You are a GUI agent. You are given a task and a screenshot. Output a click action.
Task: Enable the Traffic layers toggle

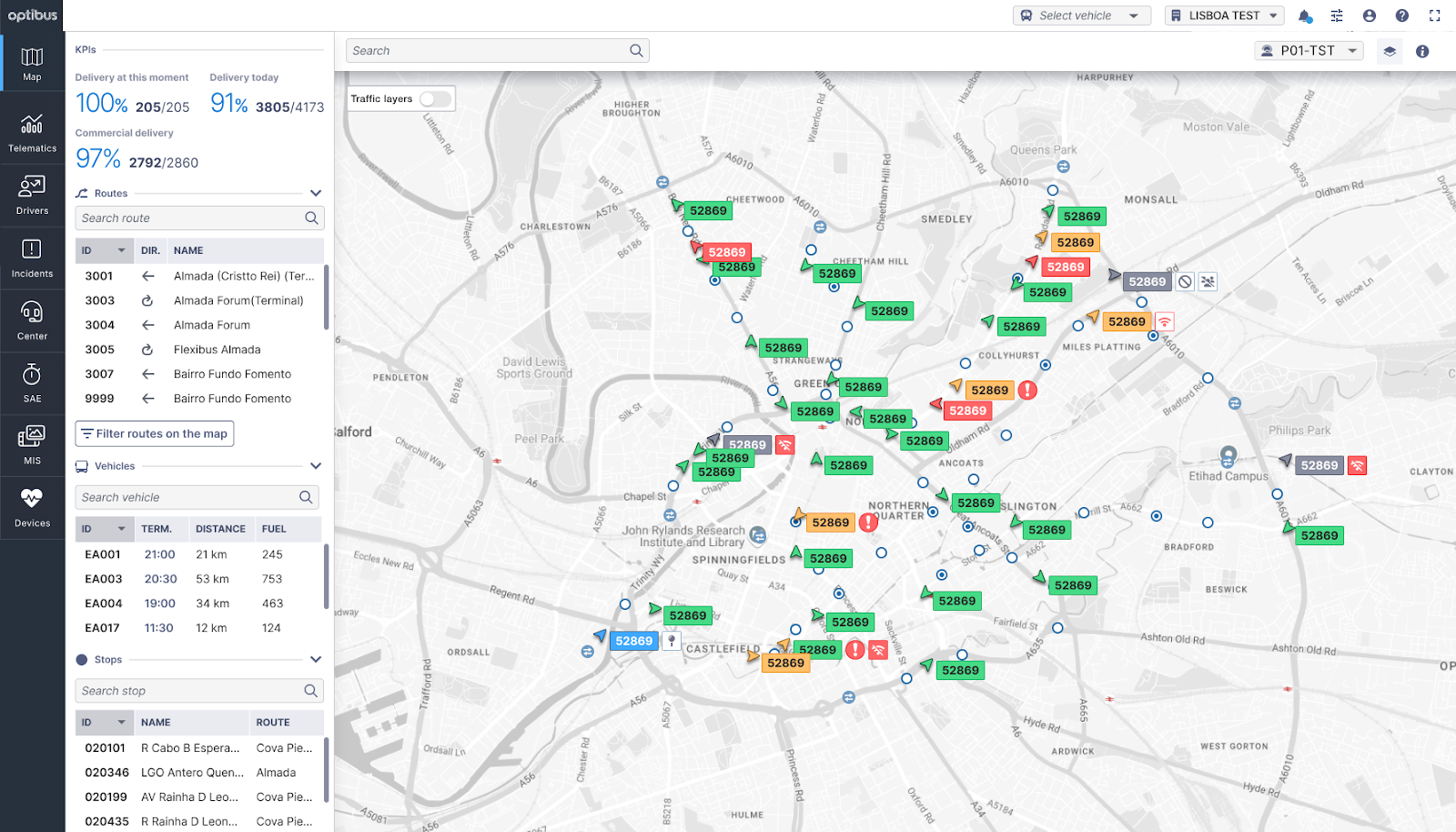point(436,98)
